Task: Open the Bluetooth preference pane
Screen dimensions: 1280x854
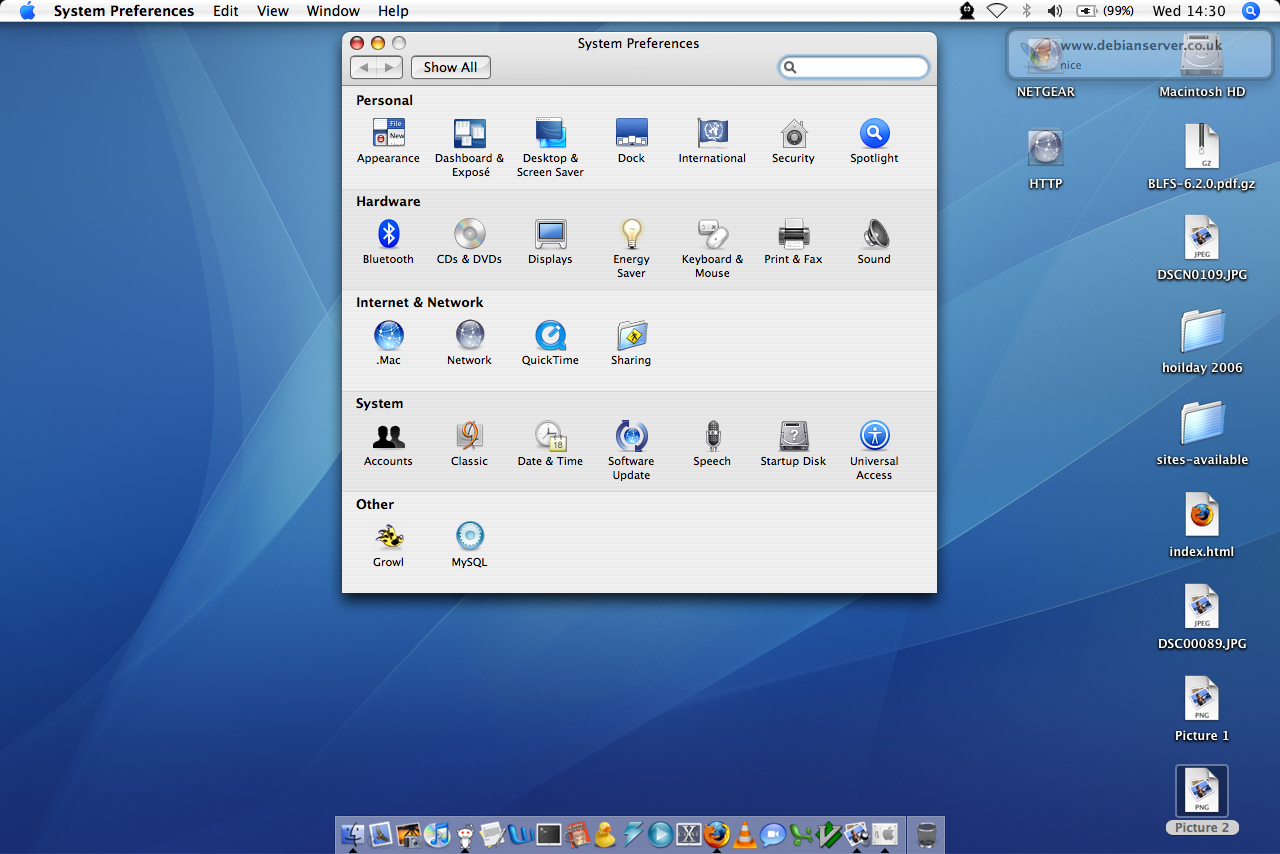Action: (x=388, y=235)
